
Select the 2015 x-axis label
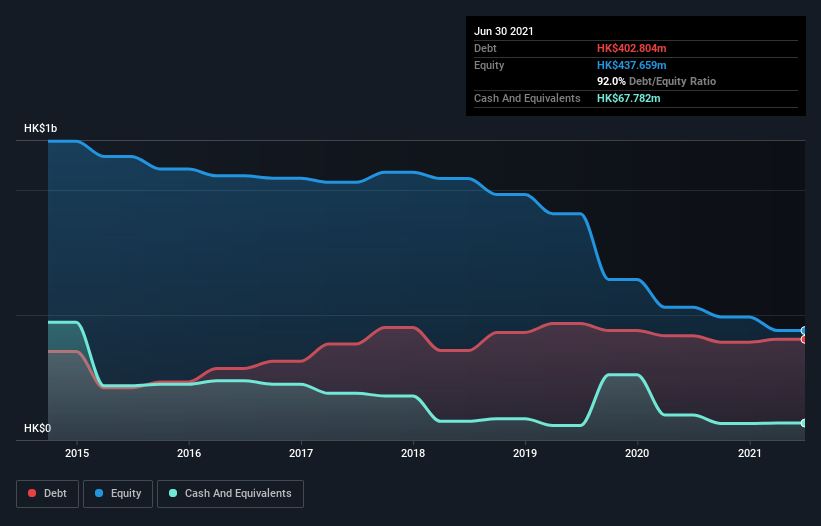(x=77, y=453)
